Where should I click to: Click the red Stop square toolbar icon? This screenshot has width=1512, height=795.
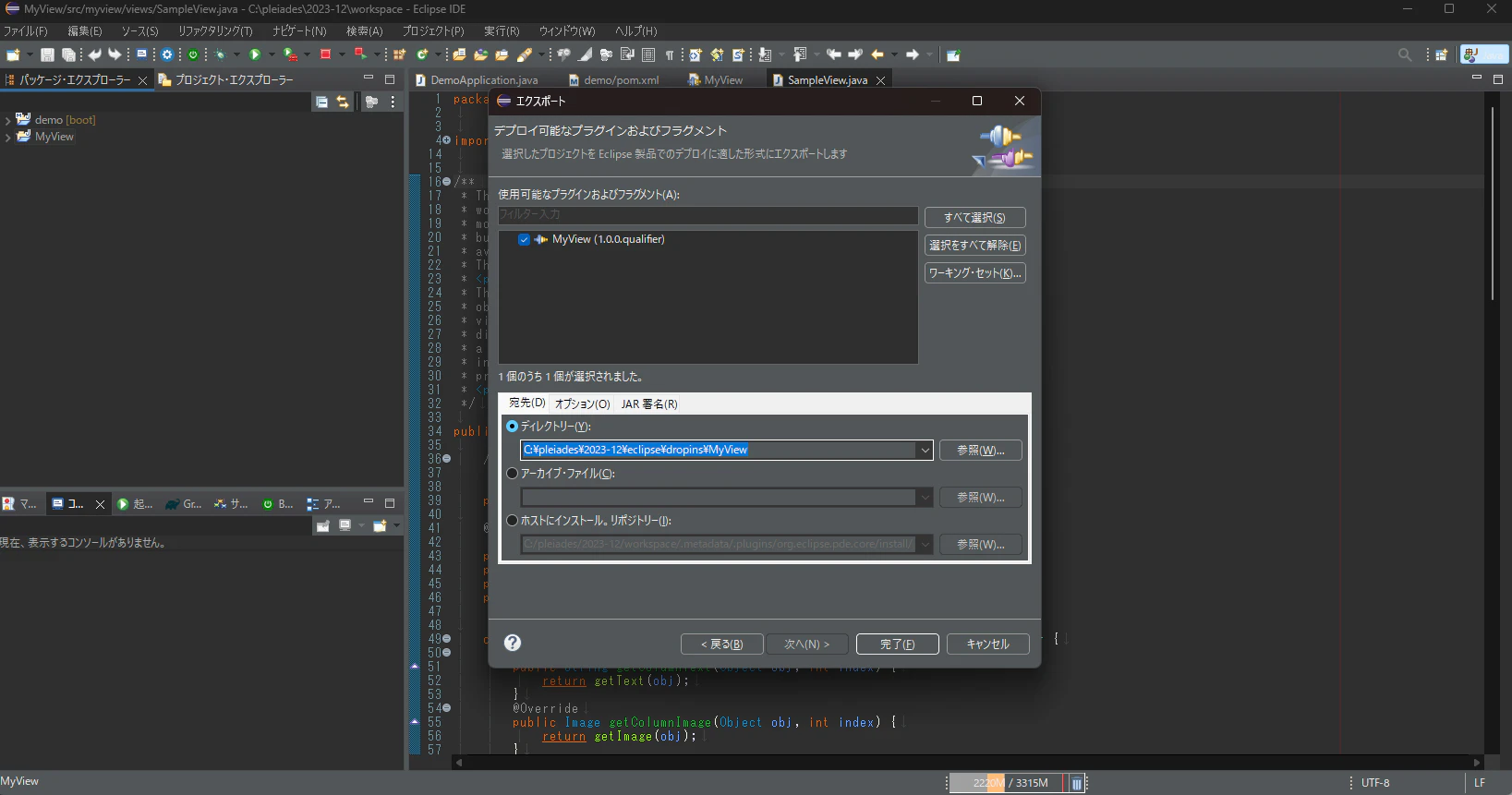(325, 55)
